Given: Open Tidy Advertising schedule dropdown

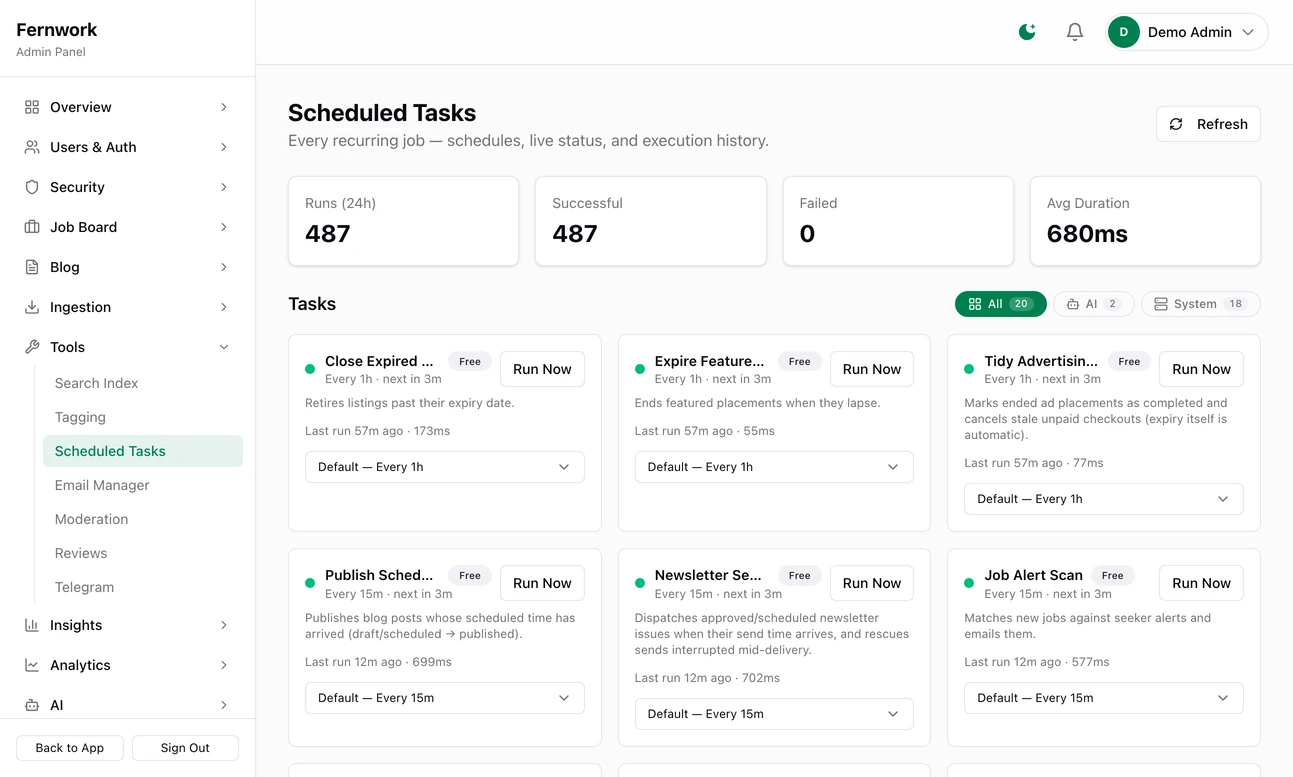Looking at the screenshot, I should tap(1104, 499).
